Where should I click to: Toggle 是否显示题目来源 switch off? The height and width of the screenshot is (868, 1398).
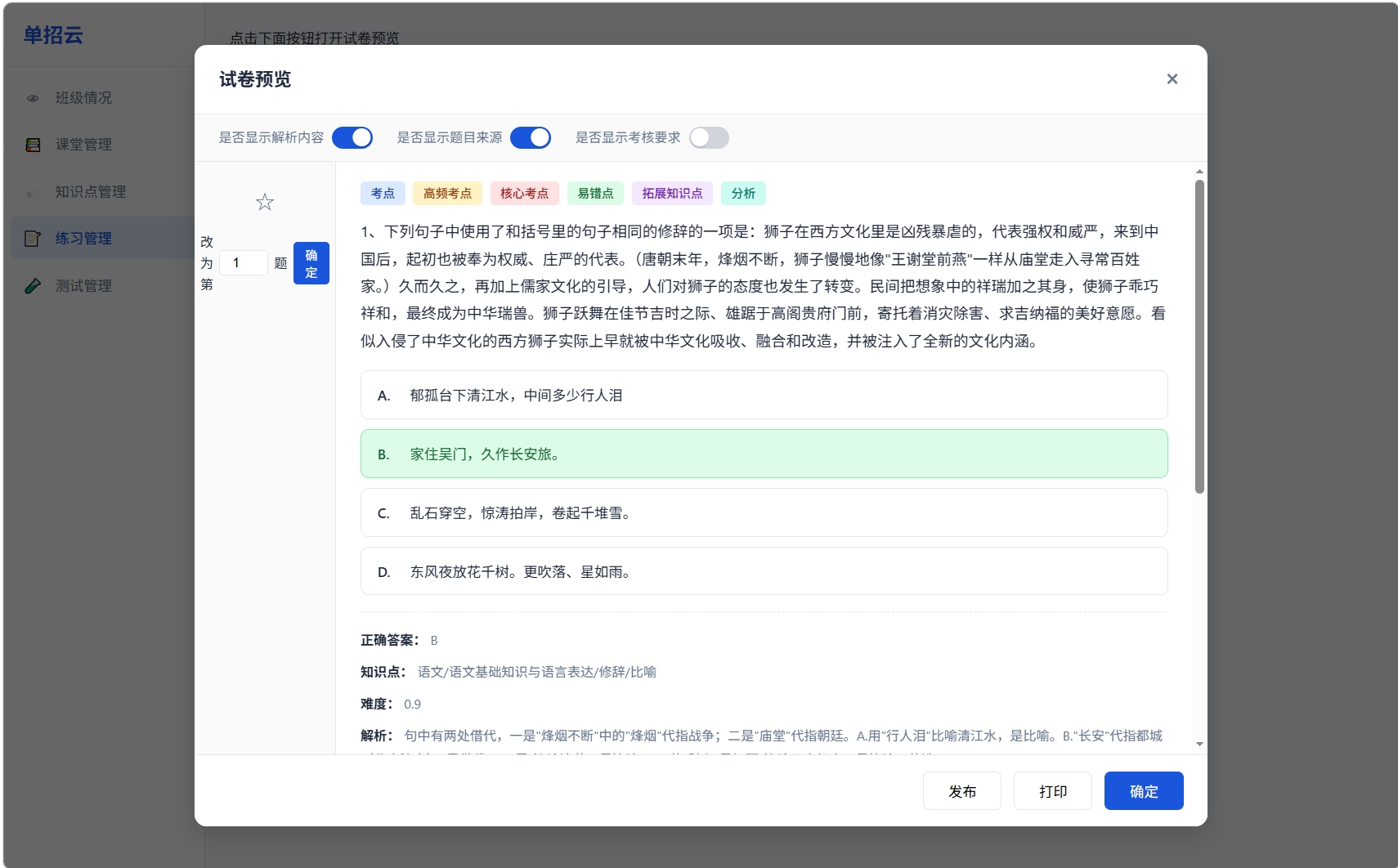pyautogui.click(x=531, y=137)
